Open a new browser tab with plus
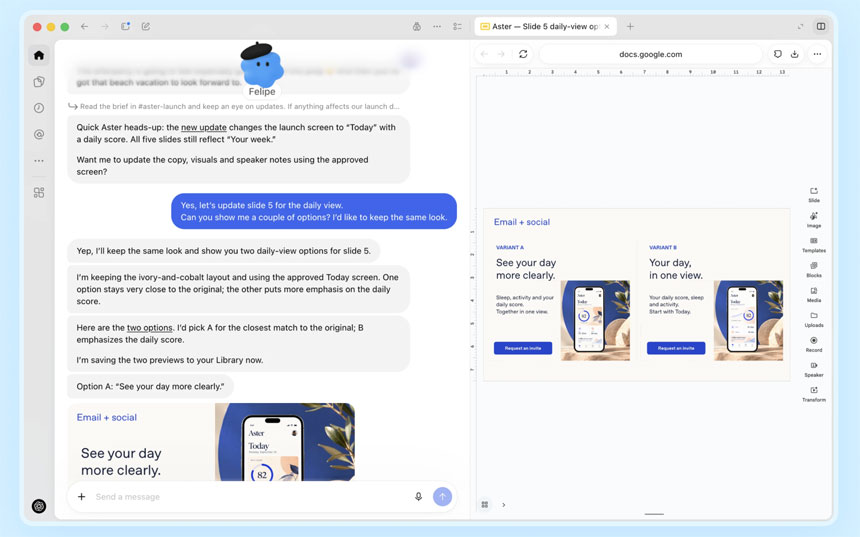This screenshot has width=860, height=537. (x=630, y=26)
